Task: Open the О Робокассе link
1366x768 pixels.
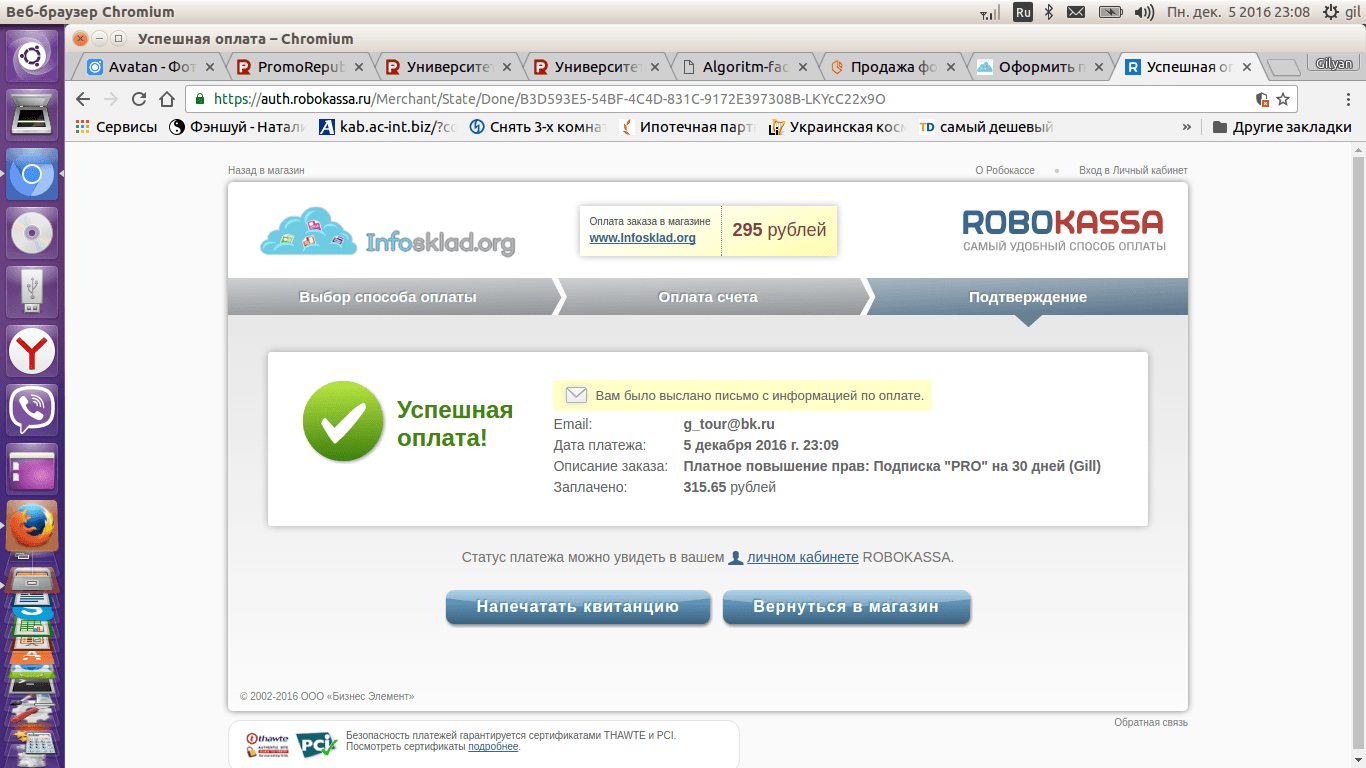Action: click(x=1005, y=171)
